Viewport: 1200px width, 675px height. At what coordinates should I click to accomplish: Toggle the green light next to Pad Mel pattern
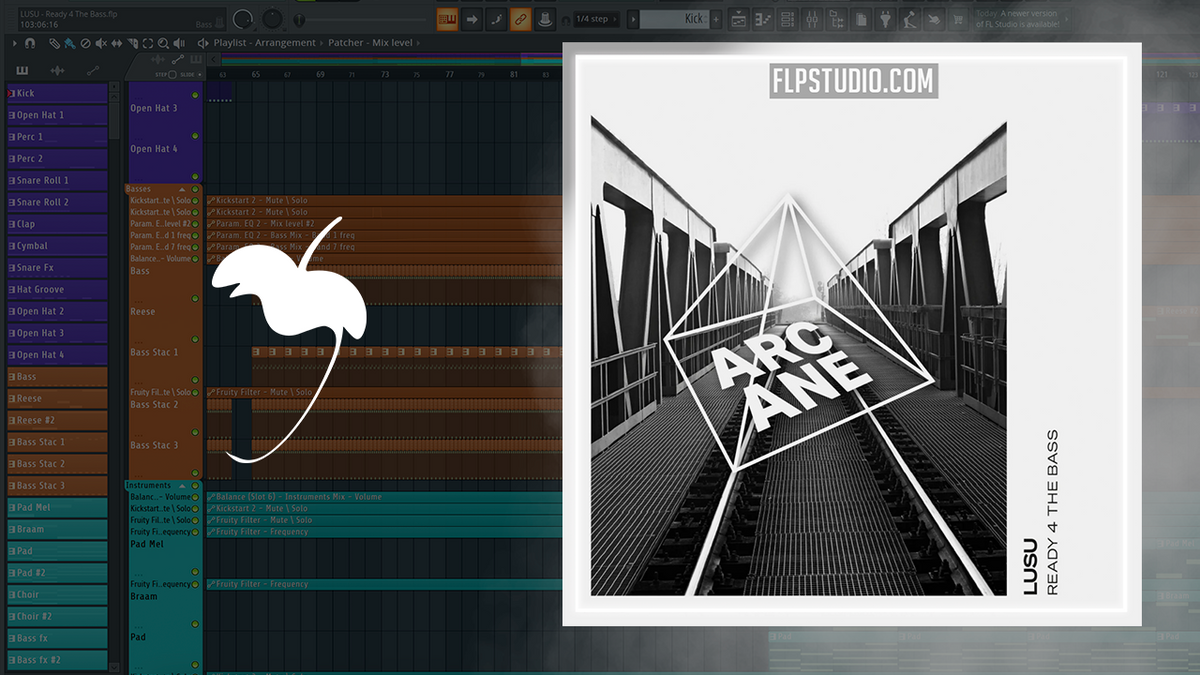[x=195, y=532]
